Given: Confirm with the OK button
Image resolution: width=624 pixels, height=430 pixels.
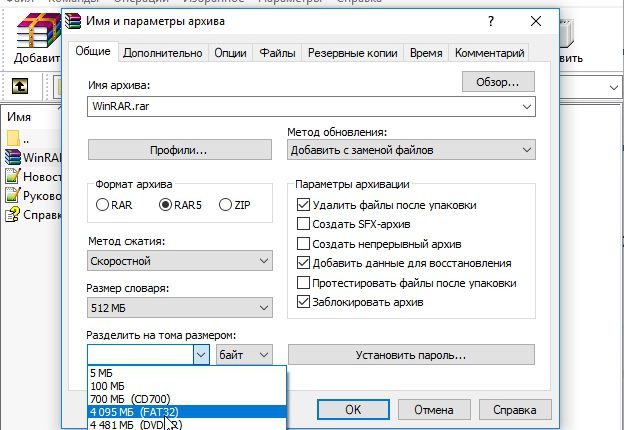Looking at the screenshot, I should pyautogui.click(x=353, y=410).
